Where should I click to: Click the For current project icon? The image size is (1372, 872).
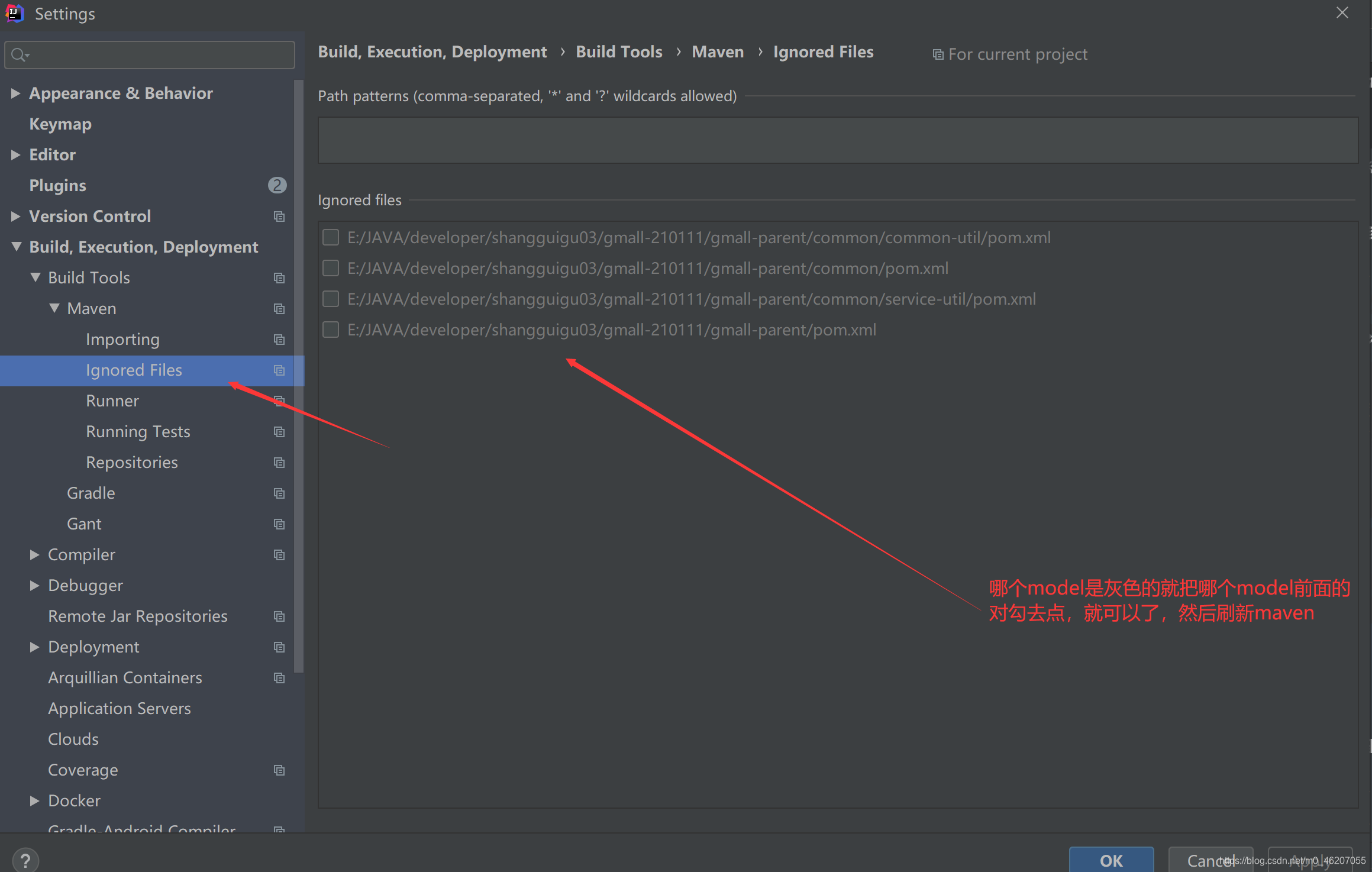tap(938, 54)
